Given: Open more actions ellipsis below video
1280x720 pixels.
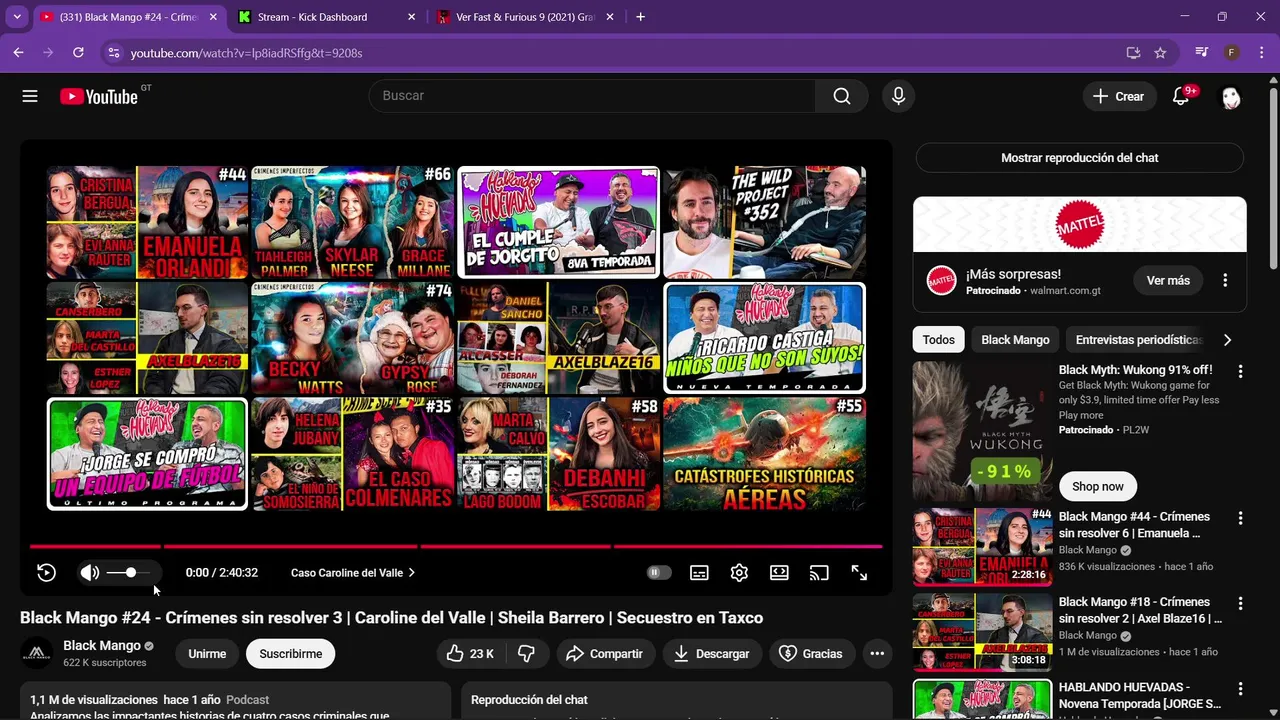Looking at the screenshot, I should point(877,654).
